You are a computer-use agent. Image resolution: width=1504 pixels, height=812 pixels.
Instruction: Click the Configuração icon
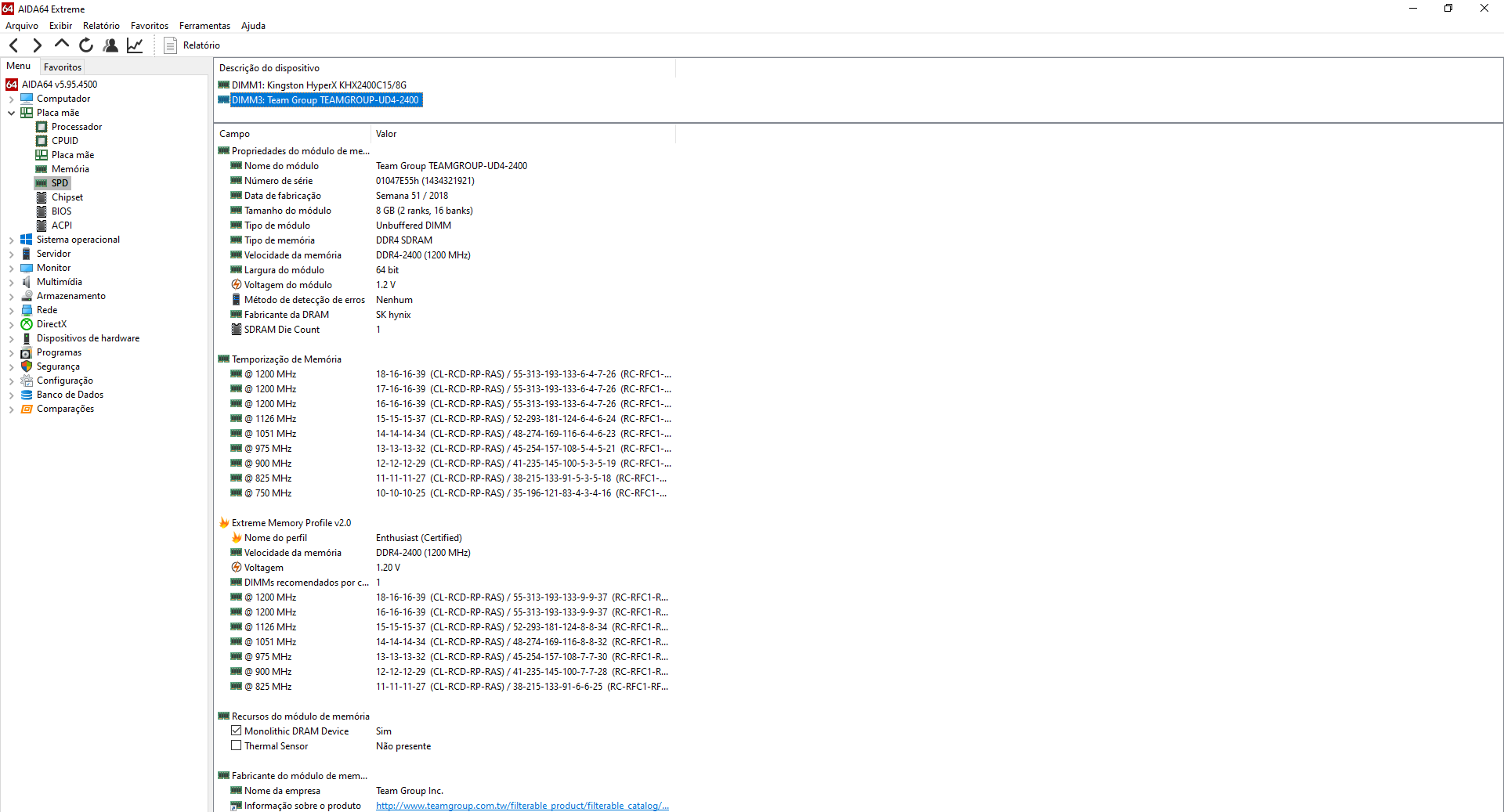point(27,381)
